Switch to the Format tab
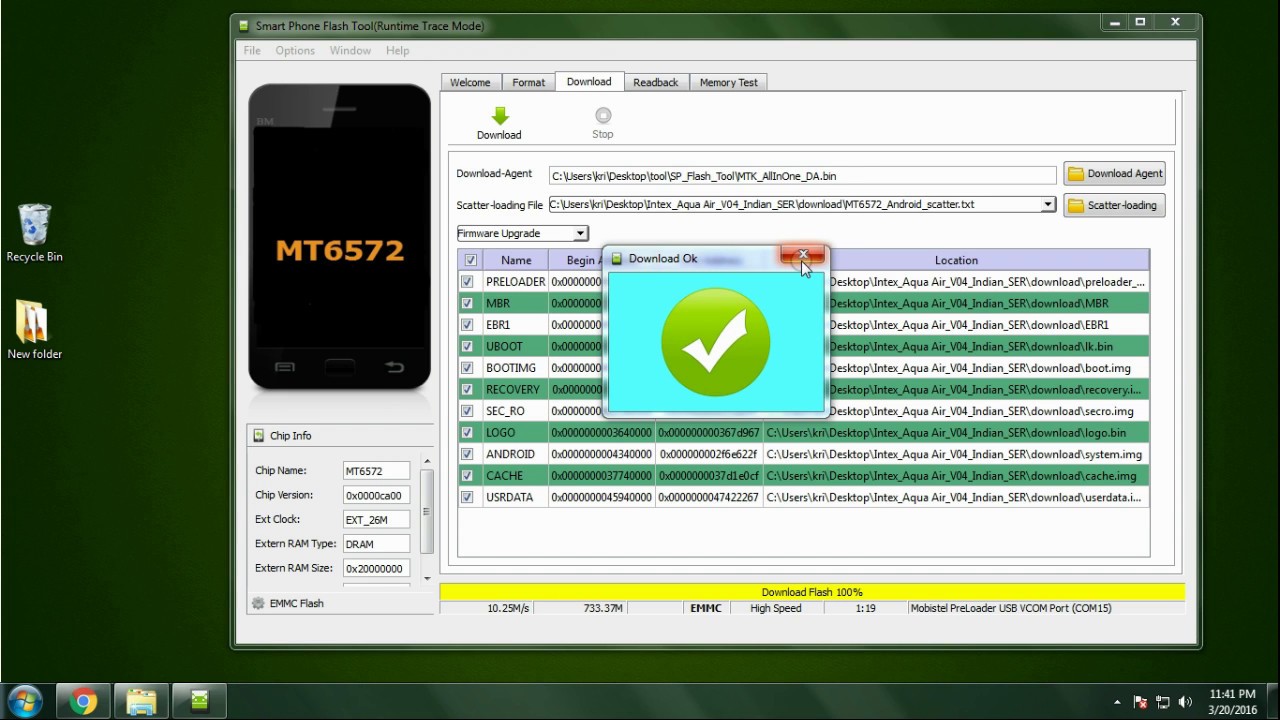The image size is (1280, 720). (x=529, y=82)
